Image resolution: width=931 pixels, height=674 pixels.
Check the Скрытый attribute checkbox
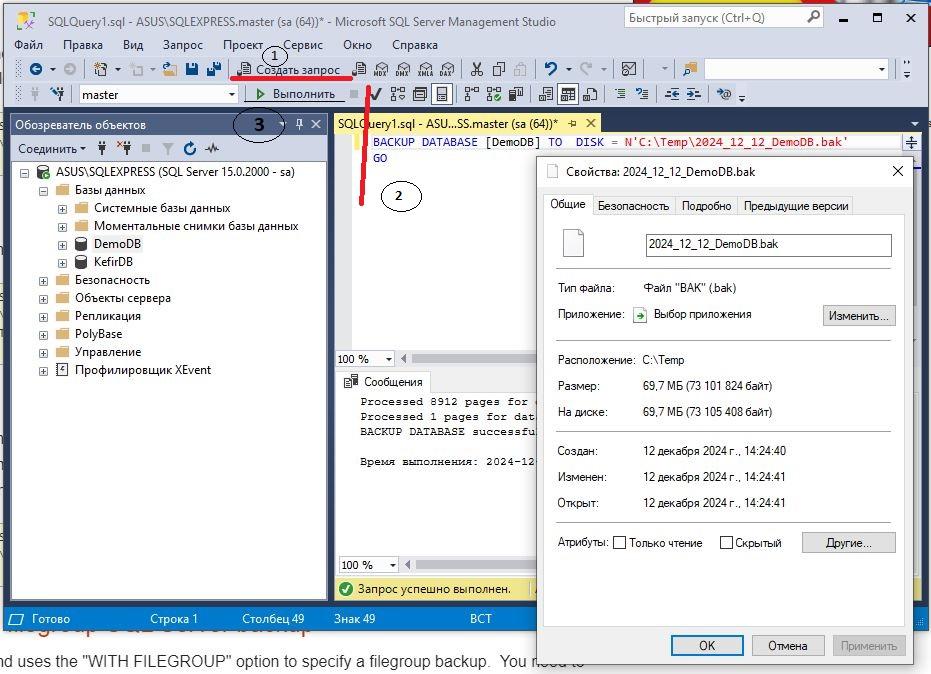(x=726, y=543)
